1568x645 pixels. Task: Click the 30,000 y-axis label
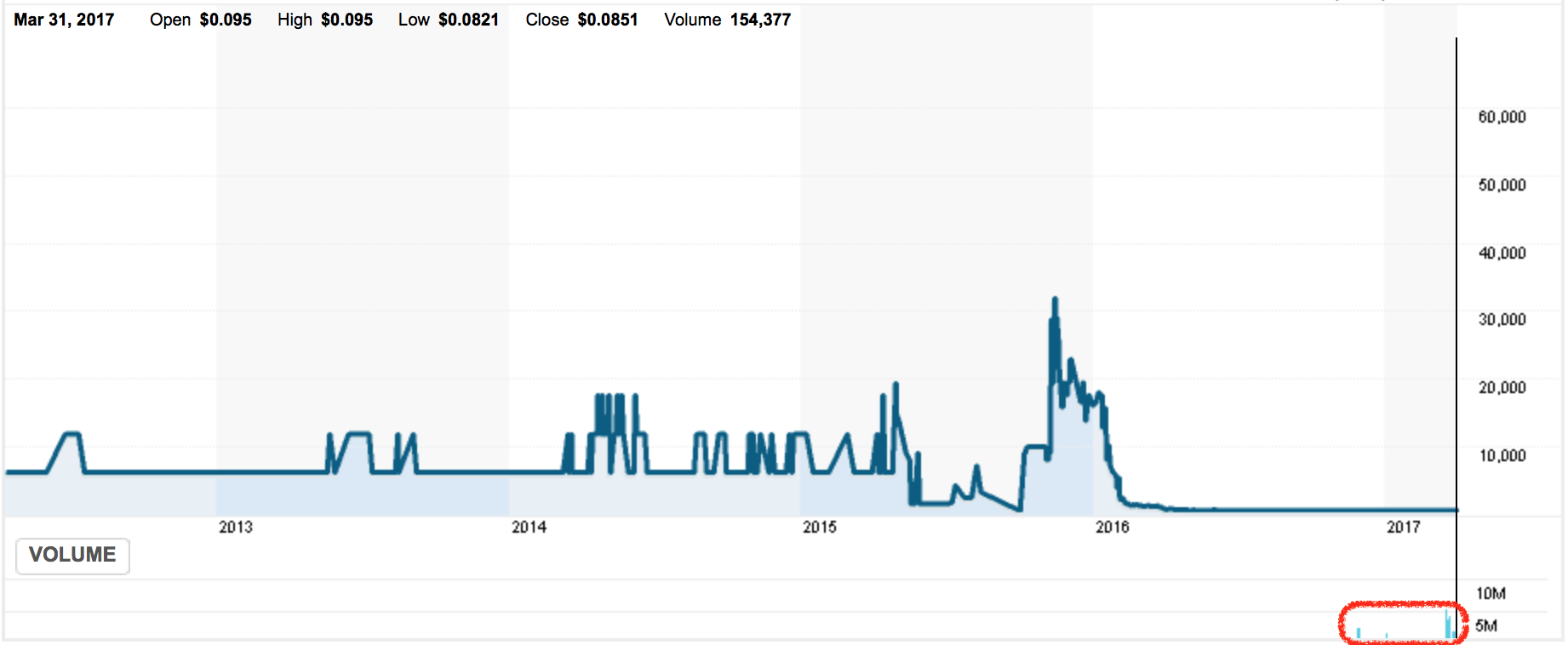pos(1502,319)
